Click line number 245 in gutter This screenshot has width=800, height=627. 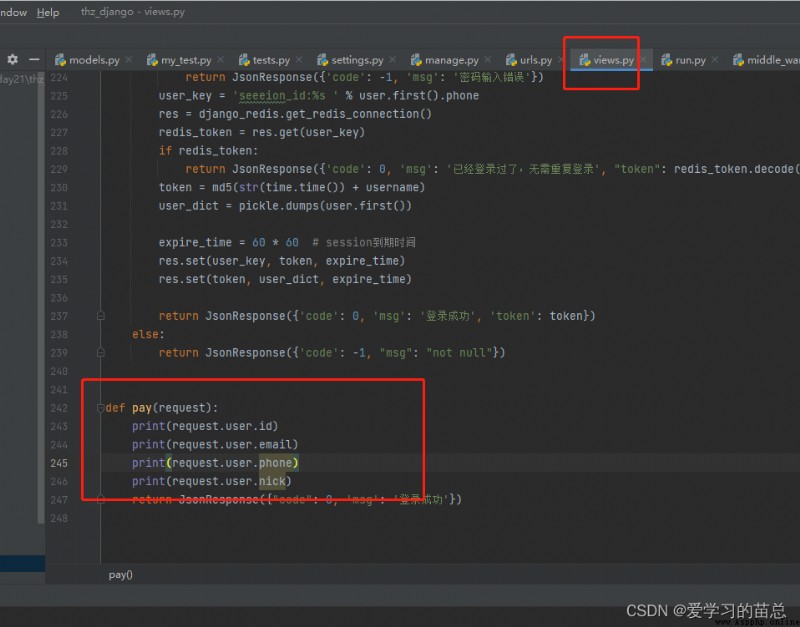click(x=59, y=463)
